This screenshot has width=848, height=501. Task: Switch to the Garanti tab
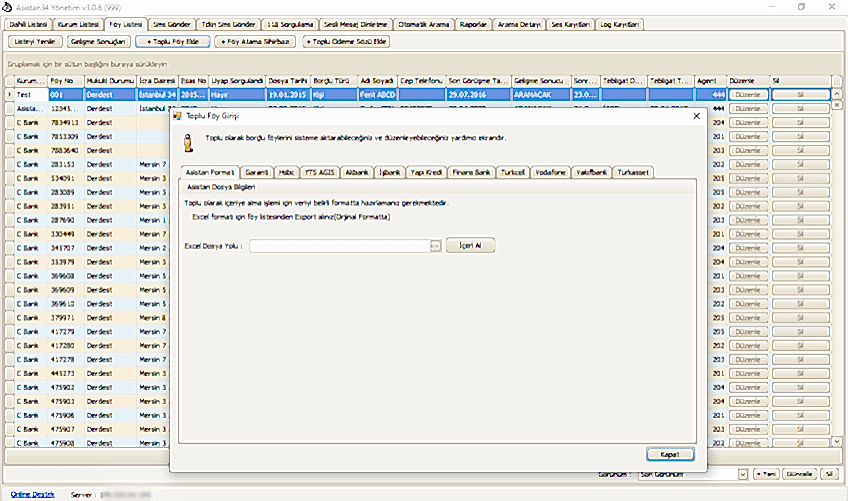(258, 172)
